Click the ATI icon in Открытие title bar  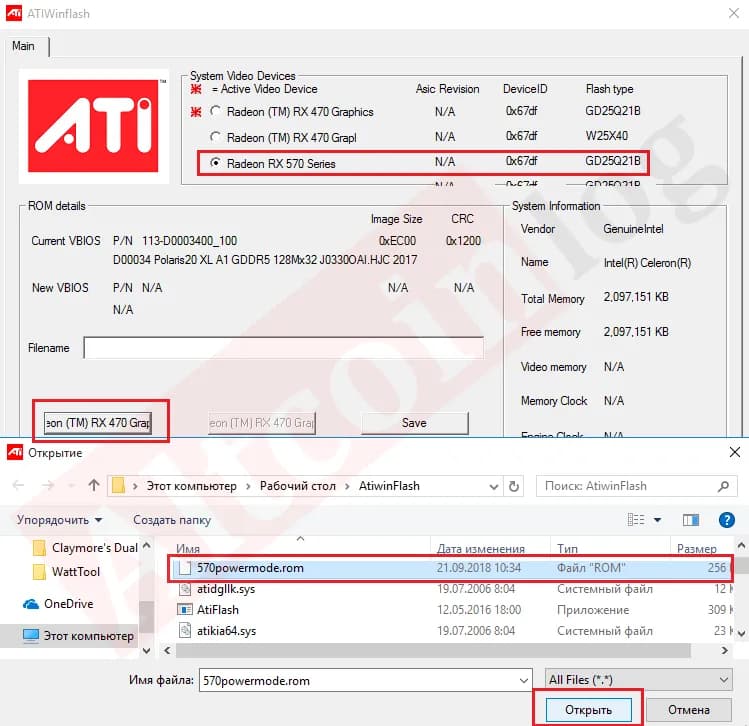coord(14,452)
